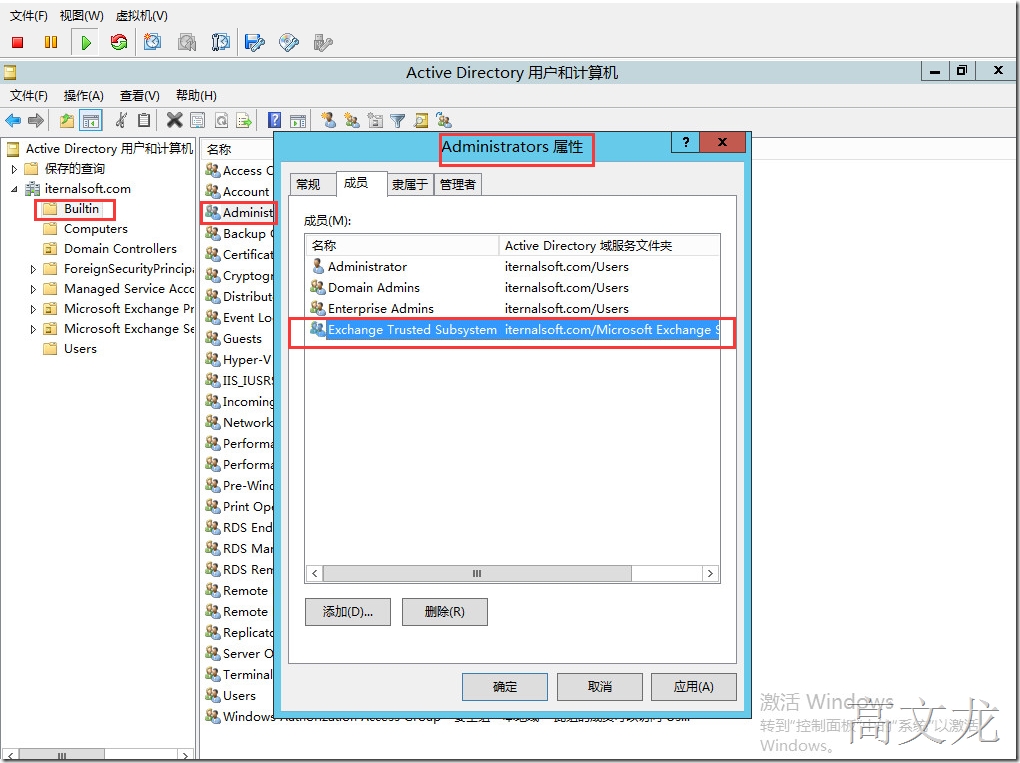Expand ForeignSecurityPrincipals node
The width and height of the screenshot is (1020, 763).
33,269
